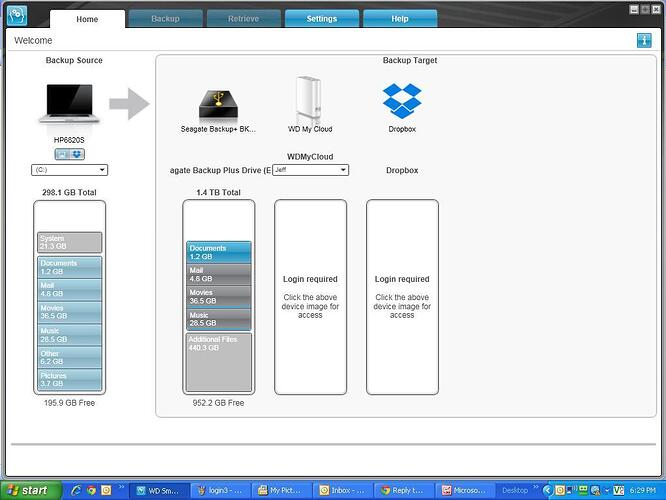Launch Outlook from the quick launch bar

coord(106,490)
